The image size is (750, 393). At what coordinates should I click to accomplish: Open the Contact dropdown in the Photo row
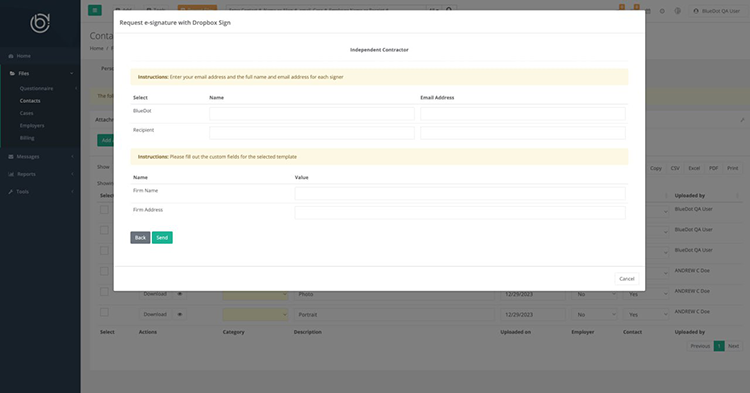[x=646, y=294]
